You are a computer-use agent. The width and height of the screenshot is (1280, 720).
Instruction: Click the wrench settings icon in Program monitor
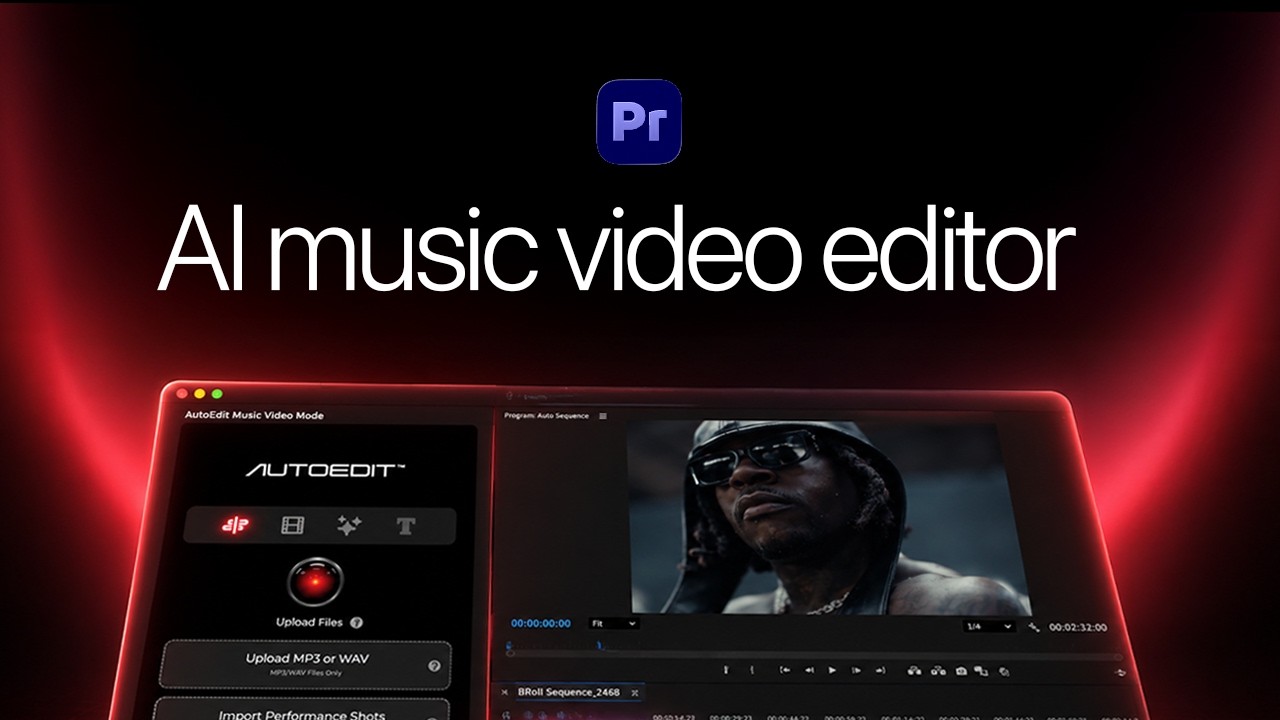[x=1034, y=628]
